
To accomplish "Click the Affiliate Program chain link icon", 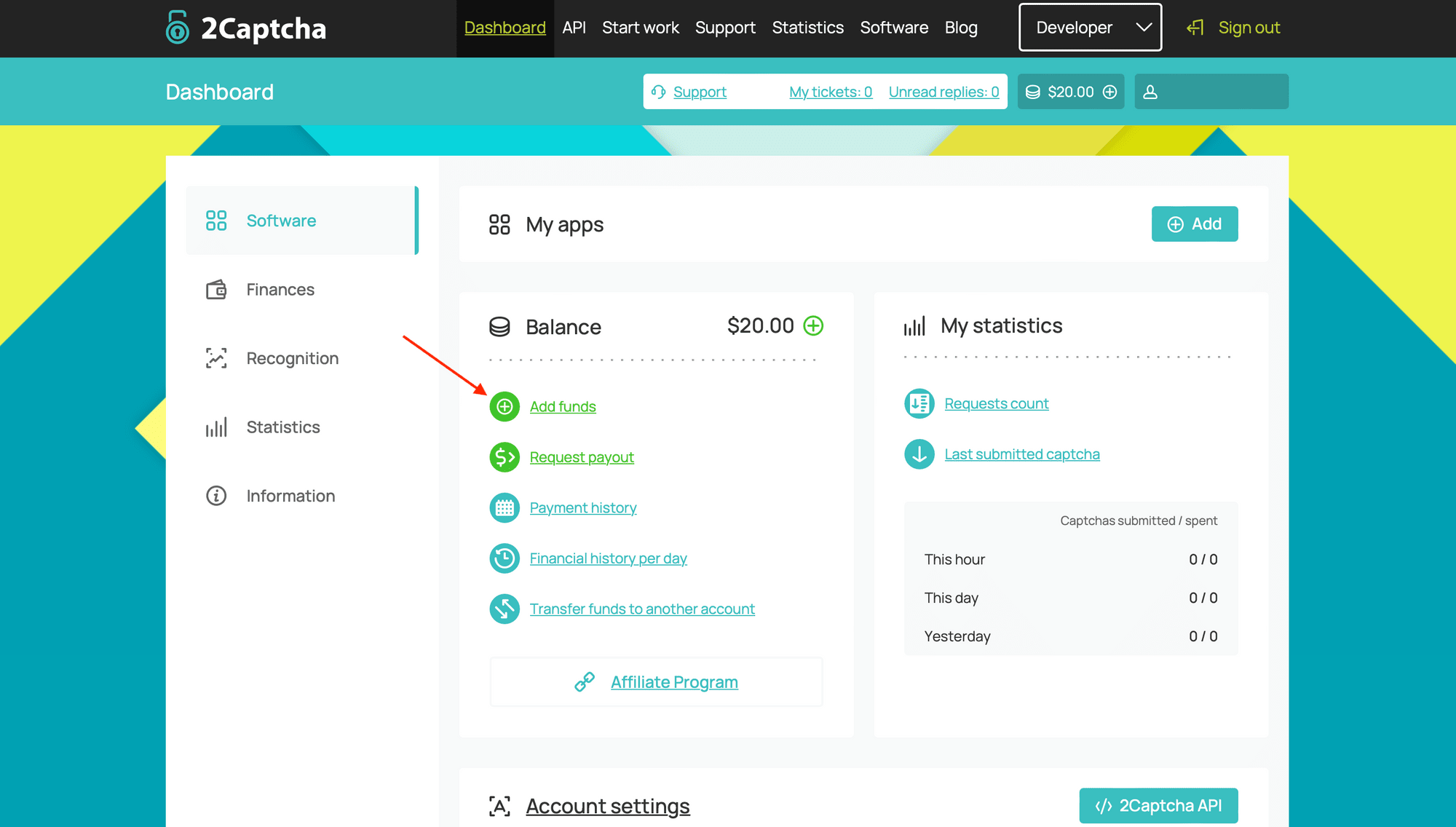I will pos(585,682).
